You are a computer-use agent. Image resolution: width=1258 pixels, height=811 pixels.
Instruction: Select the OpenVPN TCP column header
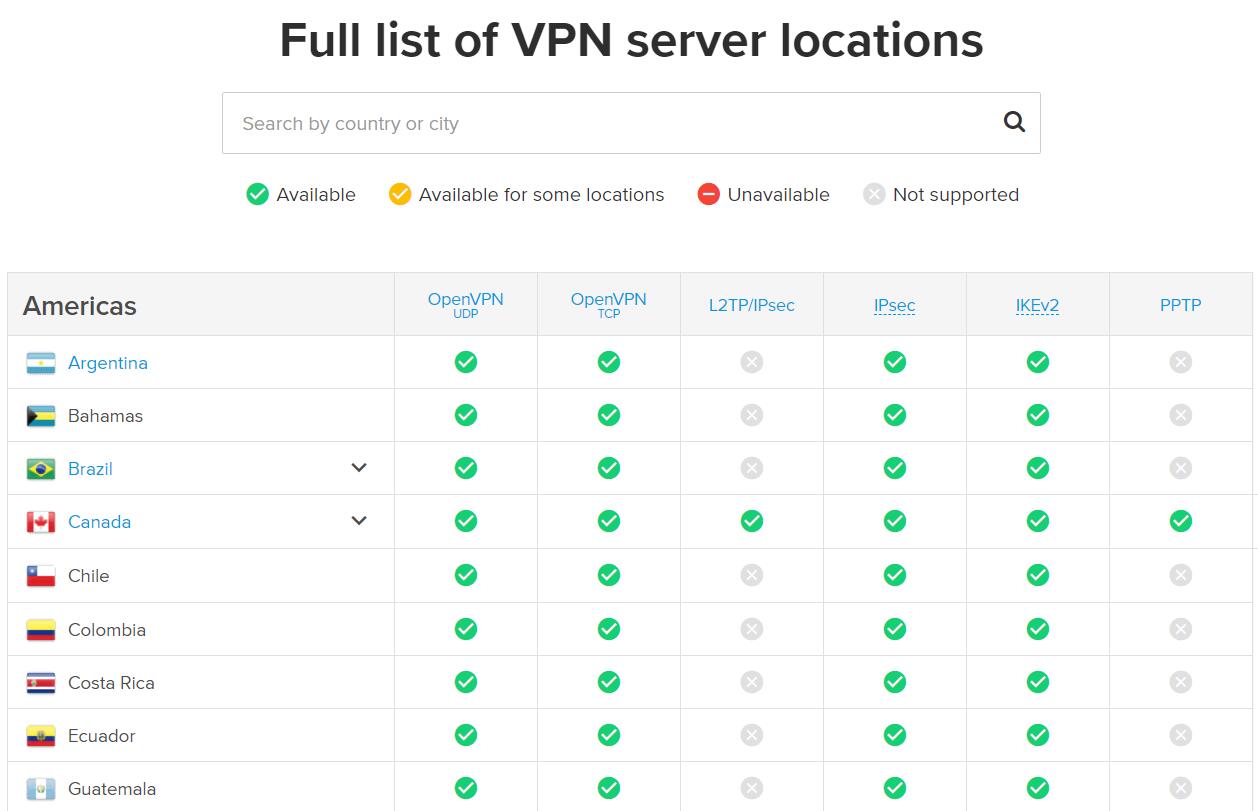point(608,304)
